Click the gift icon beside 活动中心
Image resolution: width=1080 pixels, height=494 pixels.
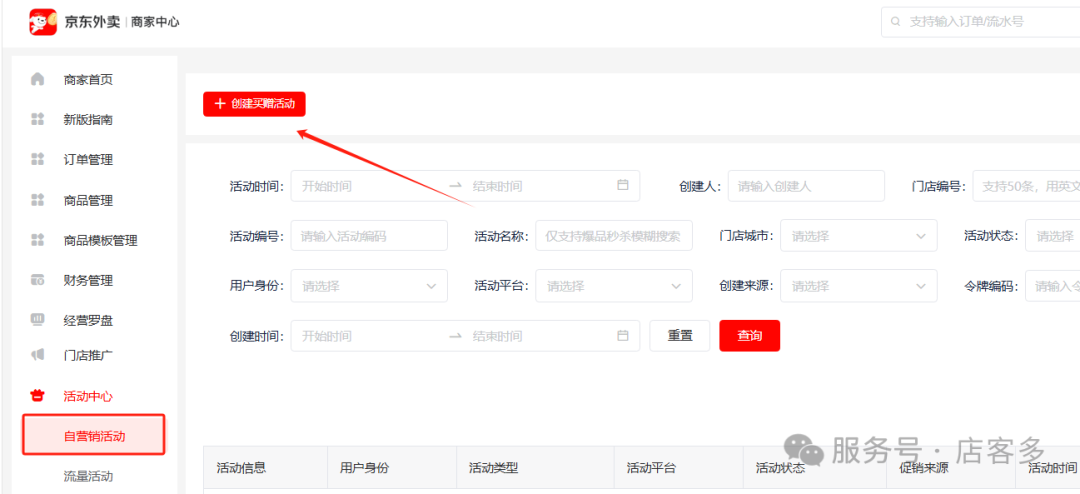click(x=38, y=396)
